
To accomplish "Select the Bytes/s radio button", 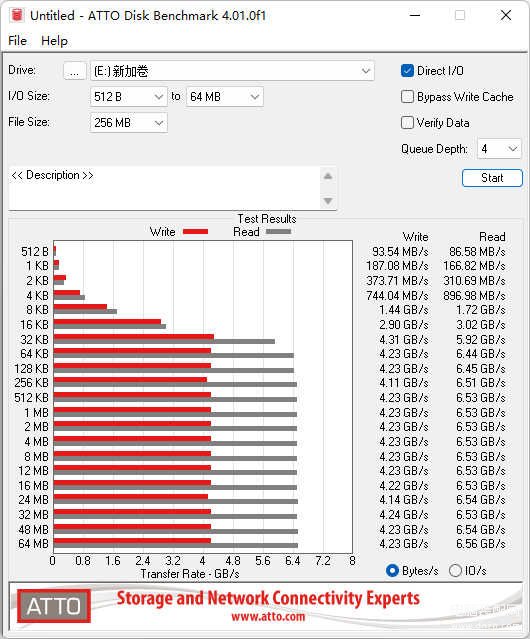I will click(392, 571).
